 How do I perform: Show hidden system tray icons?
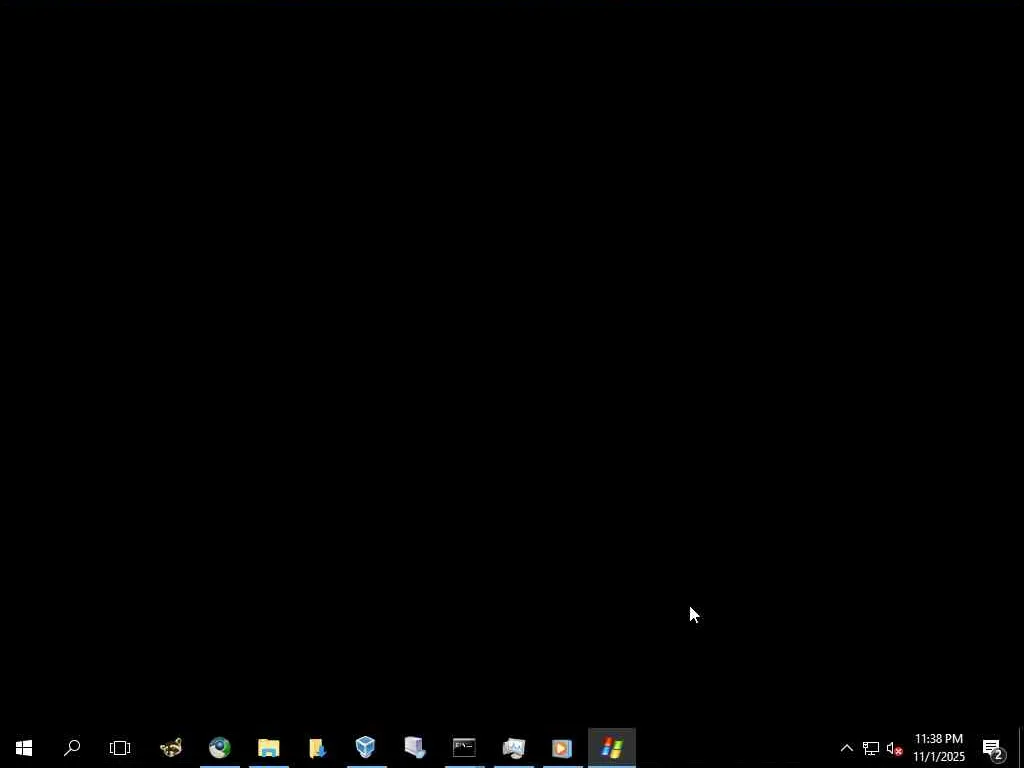coord(846,748)
